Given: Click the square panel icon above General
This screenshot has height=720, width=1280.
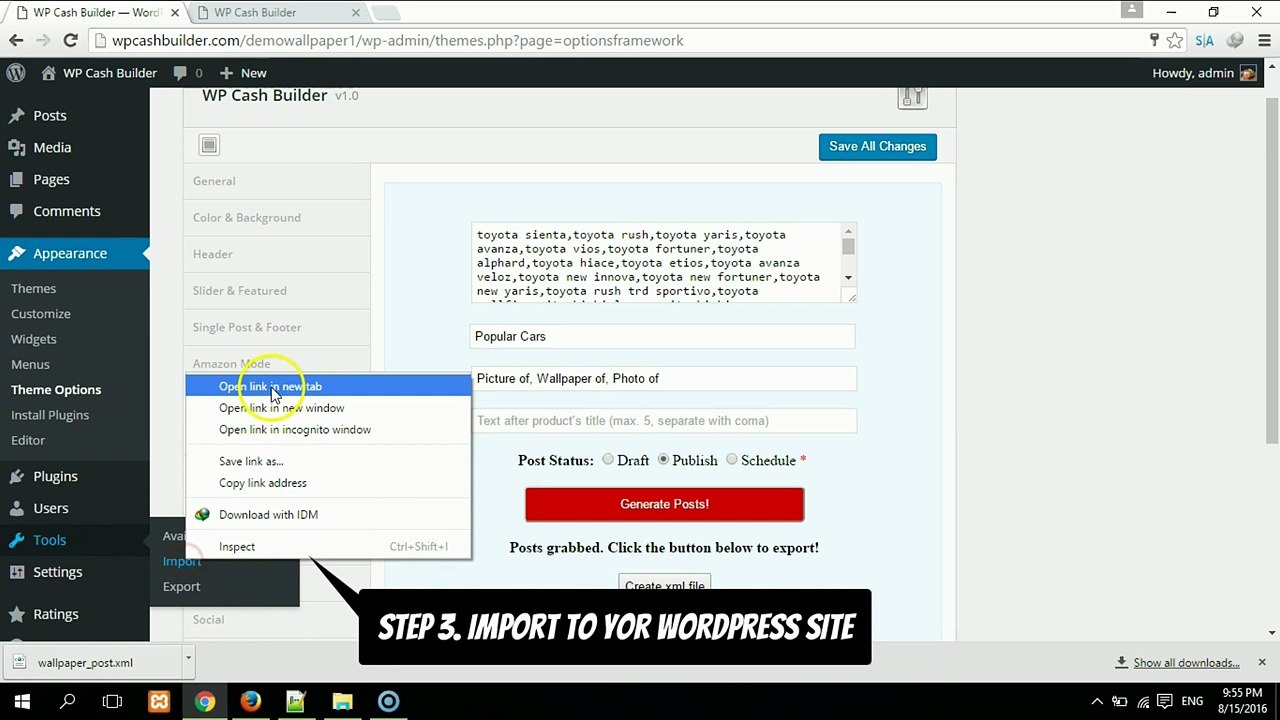Looking at the screenshot, I should pos(209,145).
